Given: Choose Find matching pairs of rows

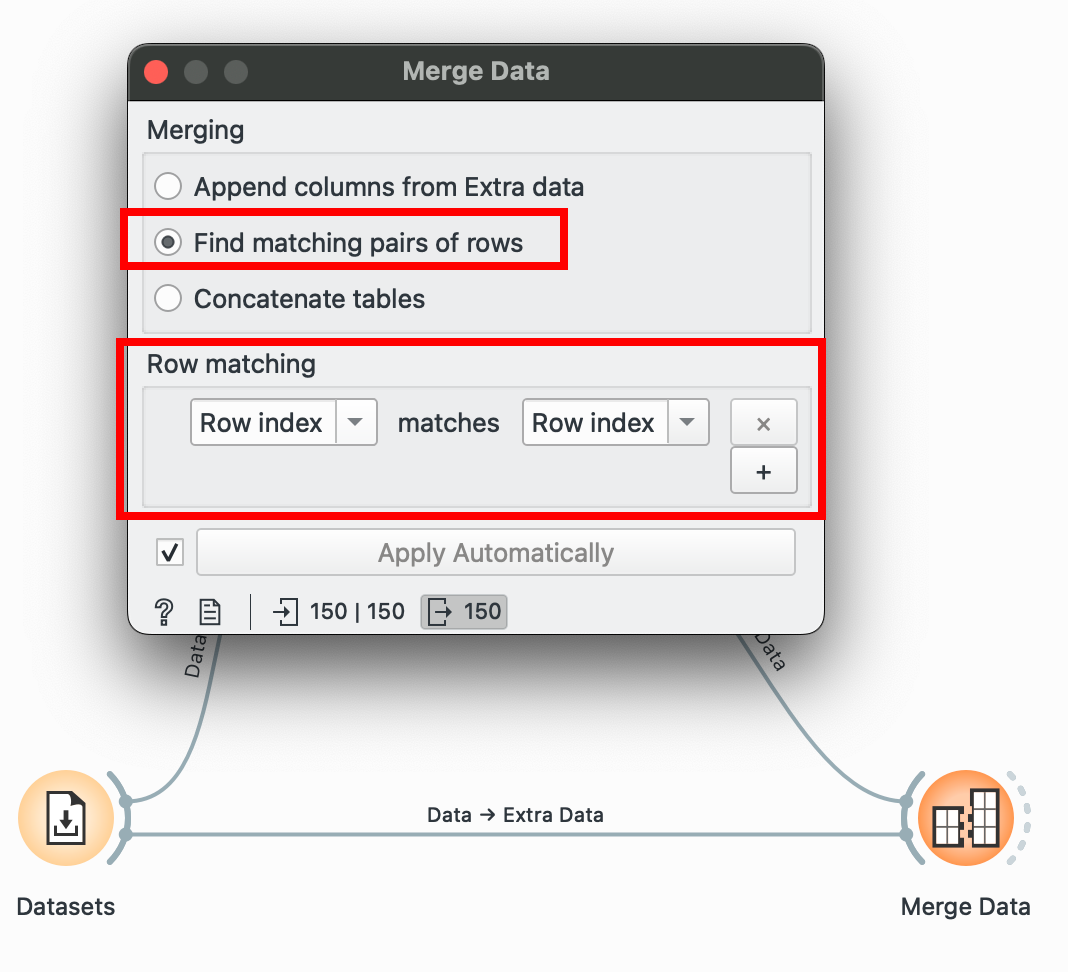Looking at the screenshot, I should [168, 243].
